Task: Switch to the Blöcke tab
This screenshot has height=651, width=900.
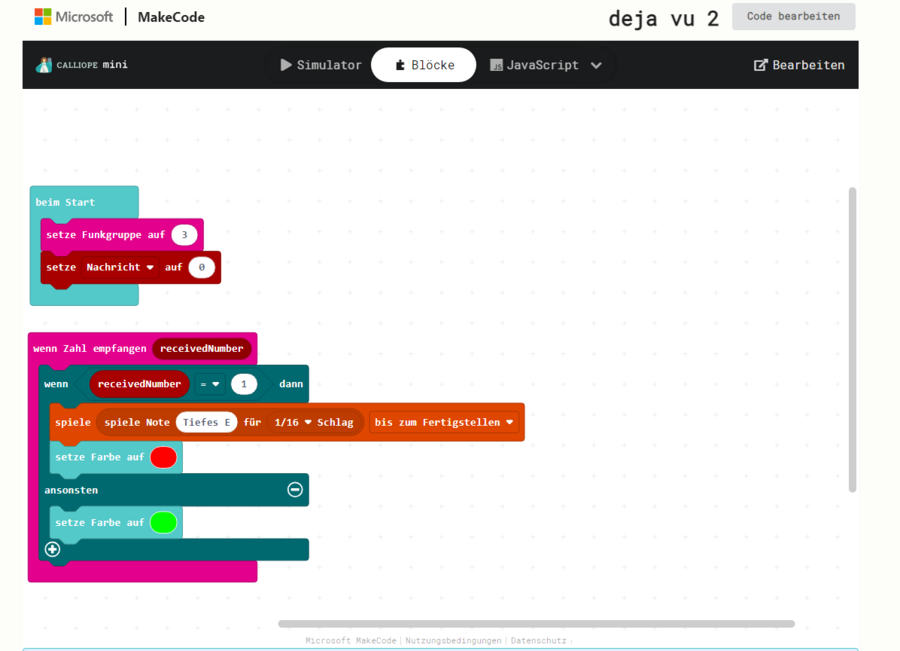Action: [424, 65]
